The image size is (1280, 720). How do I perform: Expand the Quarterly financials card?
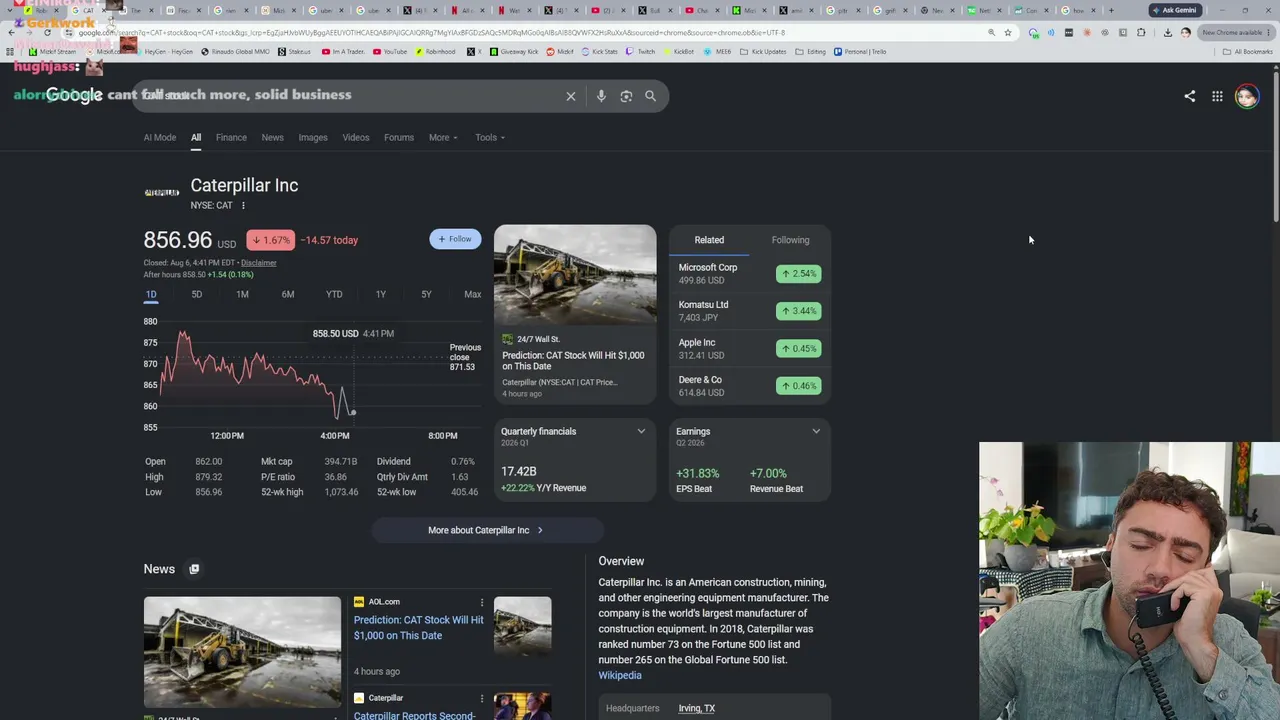click(x=641, y=432)
